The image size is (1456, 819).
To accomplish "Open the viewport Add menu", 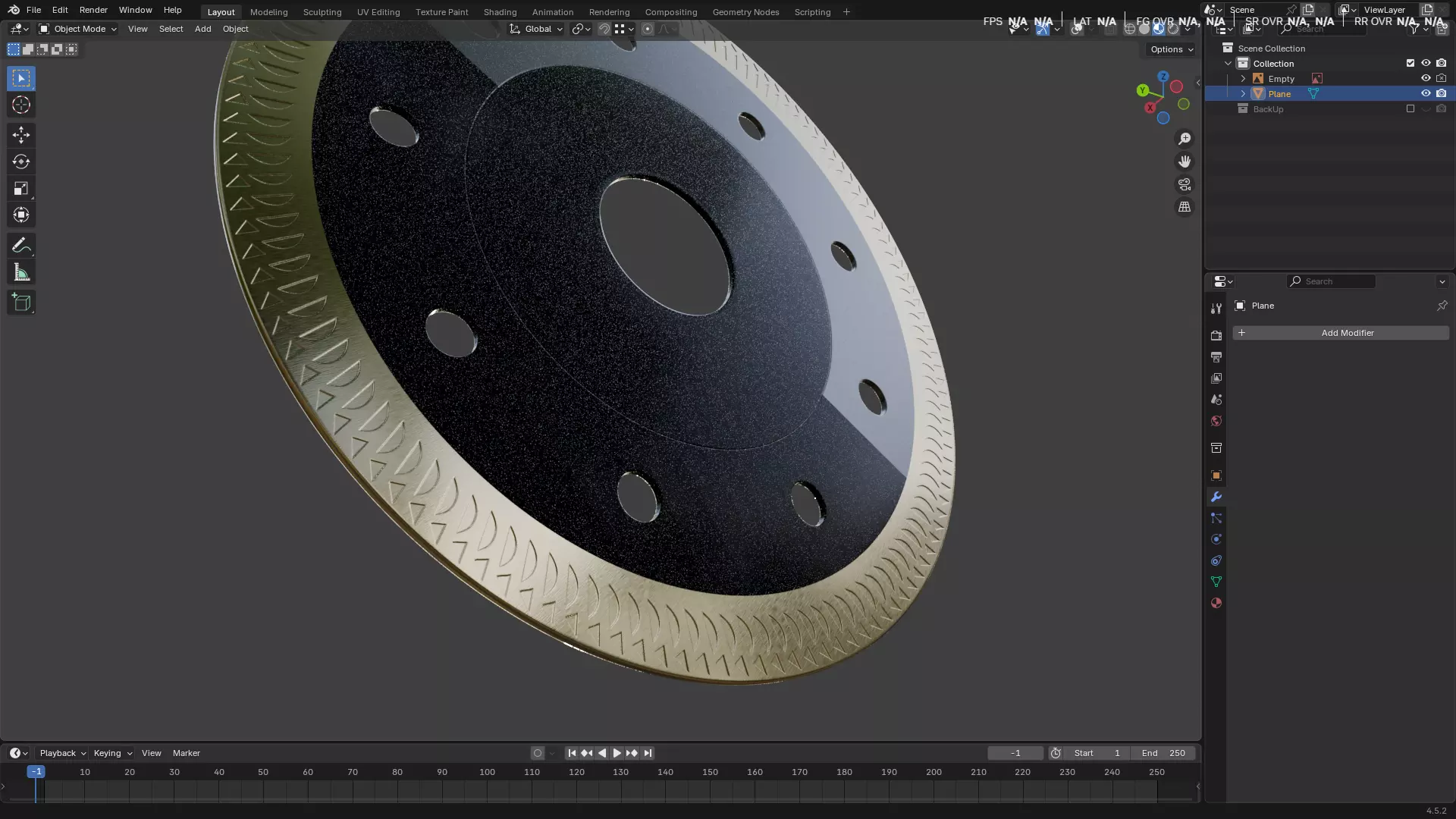I will tap(202, 29).
